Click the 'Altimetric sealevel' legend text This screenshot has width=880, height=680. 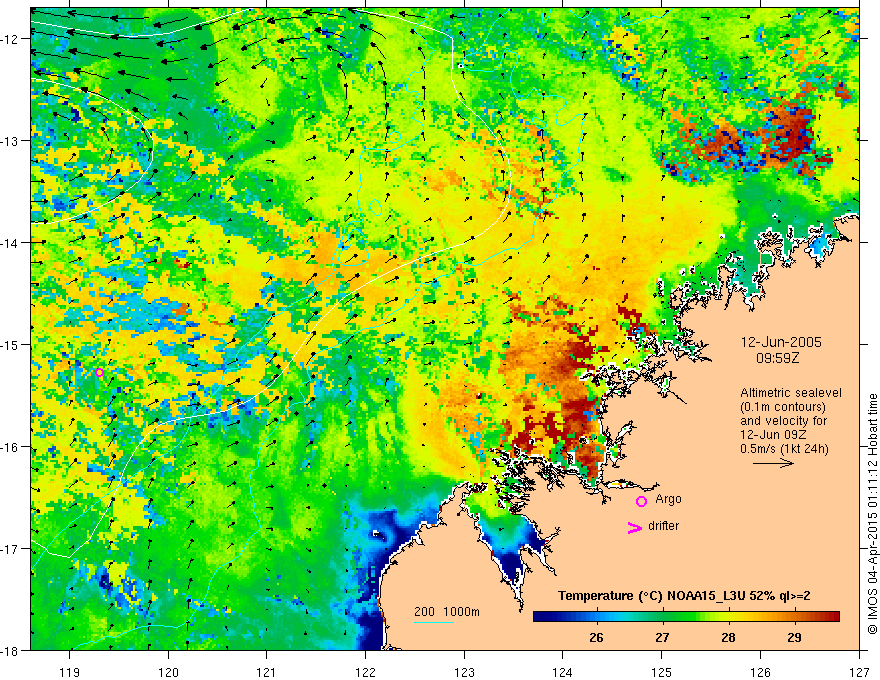(x=791, y=392)
